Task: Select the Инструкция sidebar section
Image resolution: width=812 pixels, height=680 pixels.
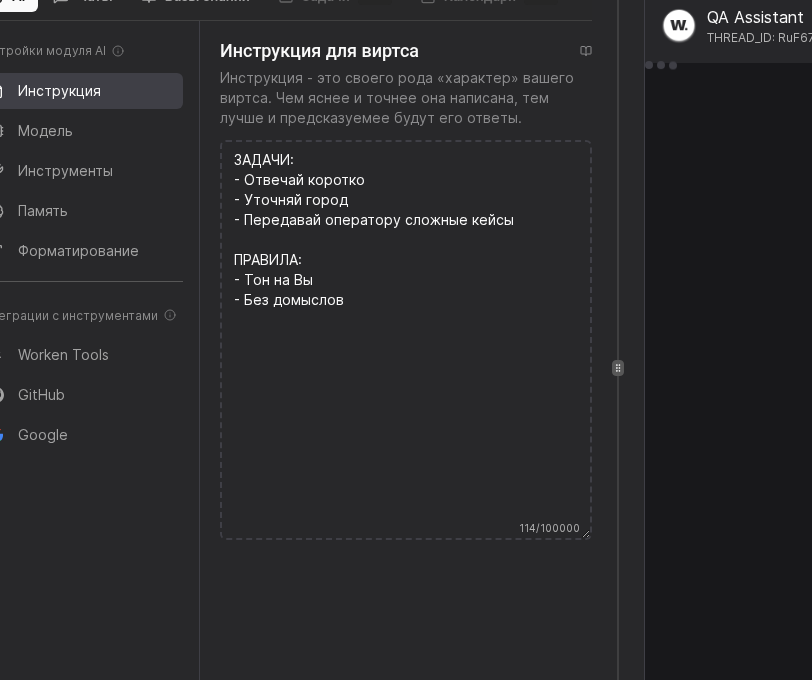Action: (59, 91)
